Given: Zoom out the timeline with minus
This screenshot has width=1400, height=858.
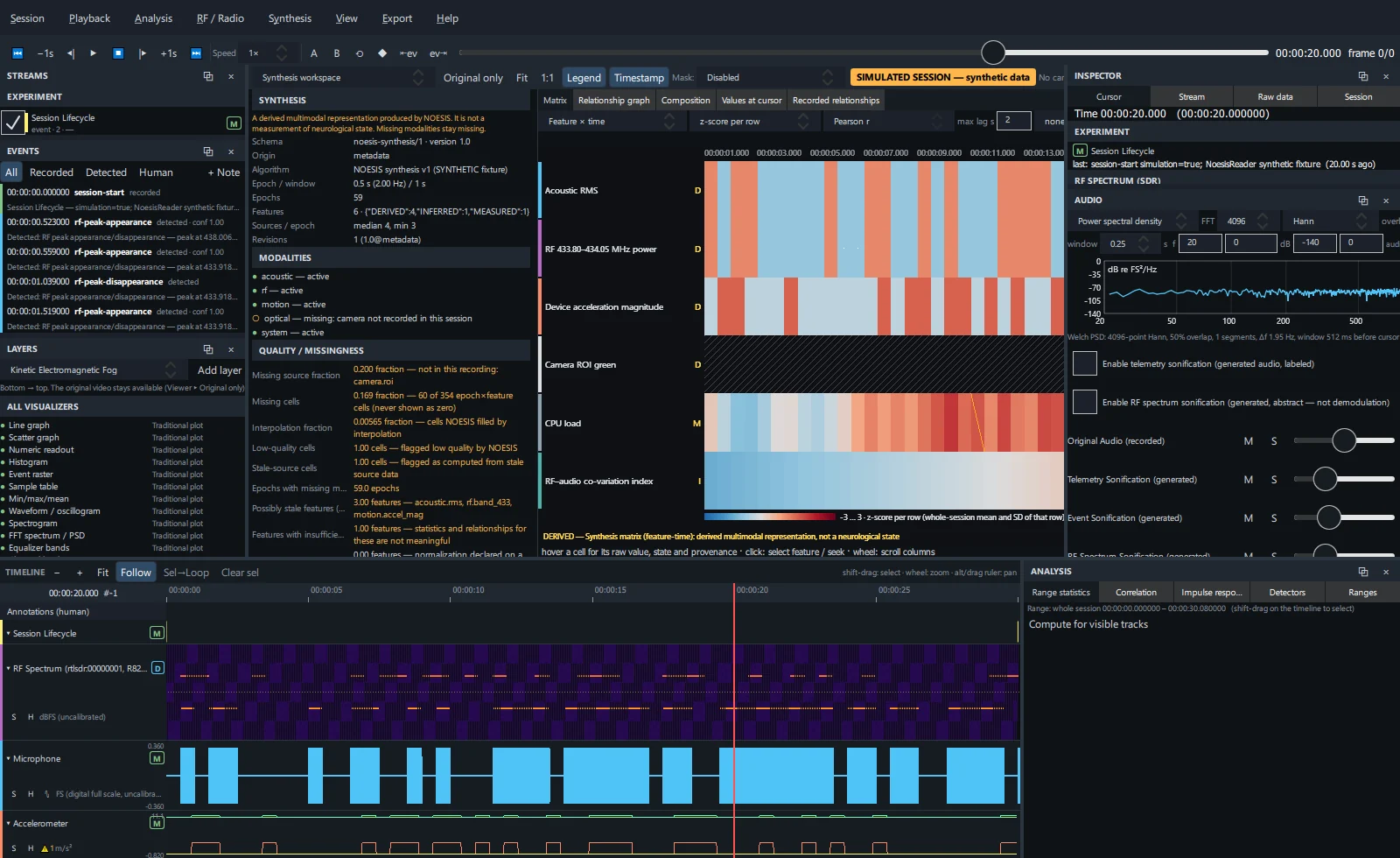Looking at the screenshot, I should click(57, 573).
